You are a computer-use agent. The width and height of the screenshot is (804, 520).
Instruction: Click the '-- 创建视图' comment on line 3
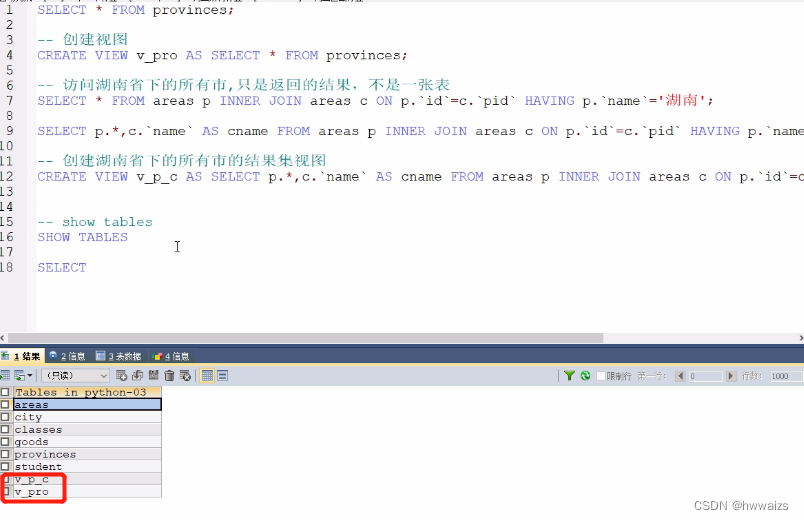pos(83,39)
